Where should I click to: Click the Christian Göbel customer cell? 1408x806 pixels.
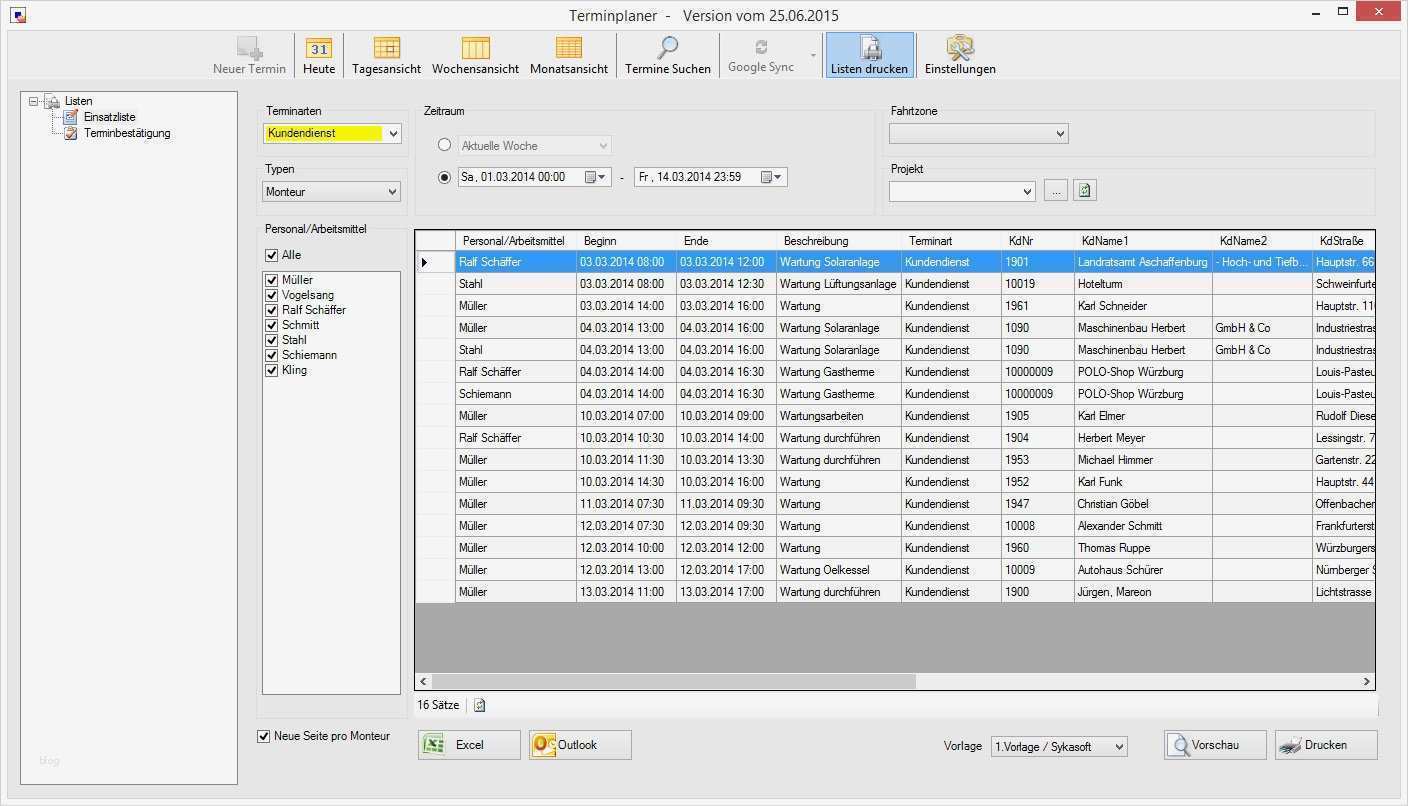coord(1143,504)
